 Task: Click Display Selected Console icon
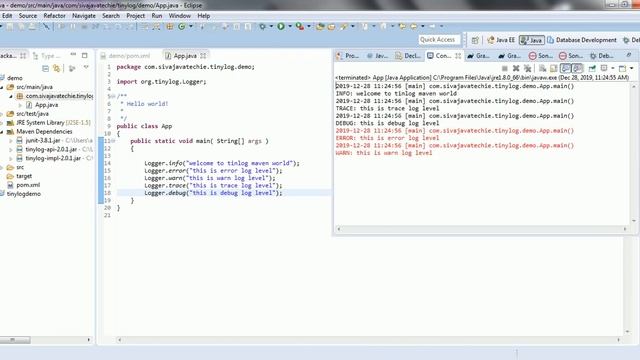[604, 68]
